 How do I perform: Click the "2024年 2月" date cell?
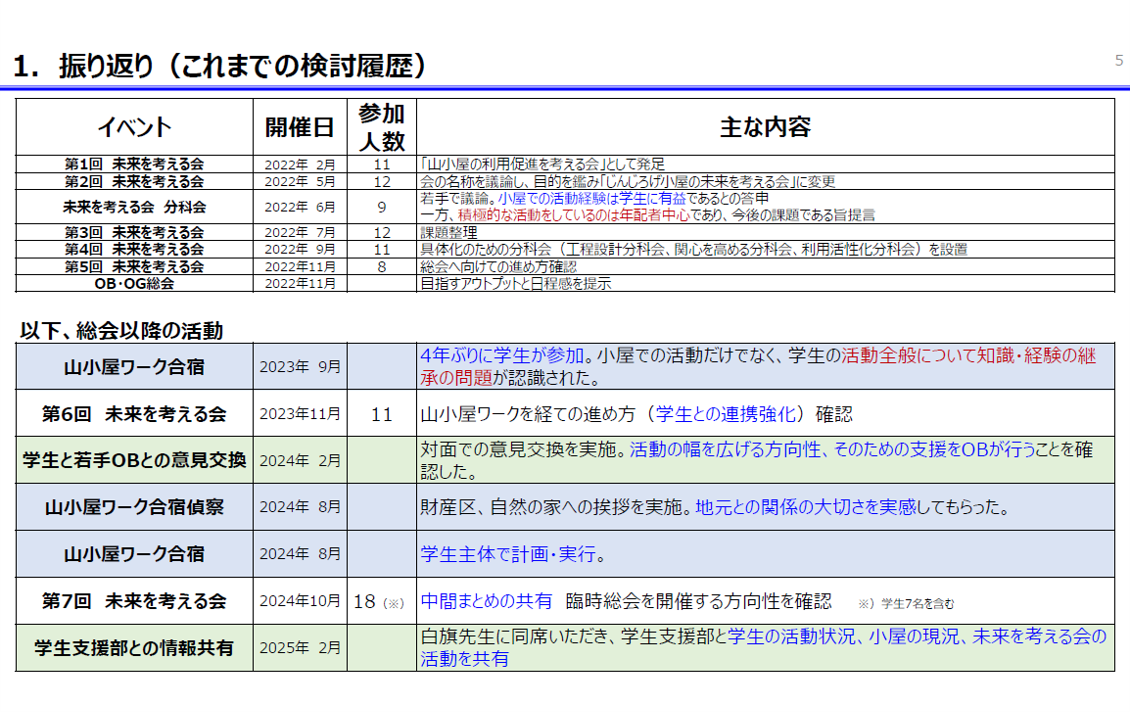pyautogui.click(x=300, y=460)
